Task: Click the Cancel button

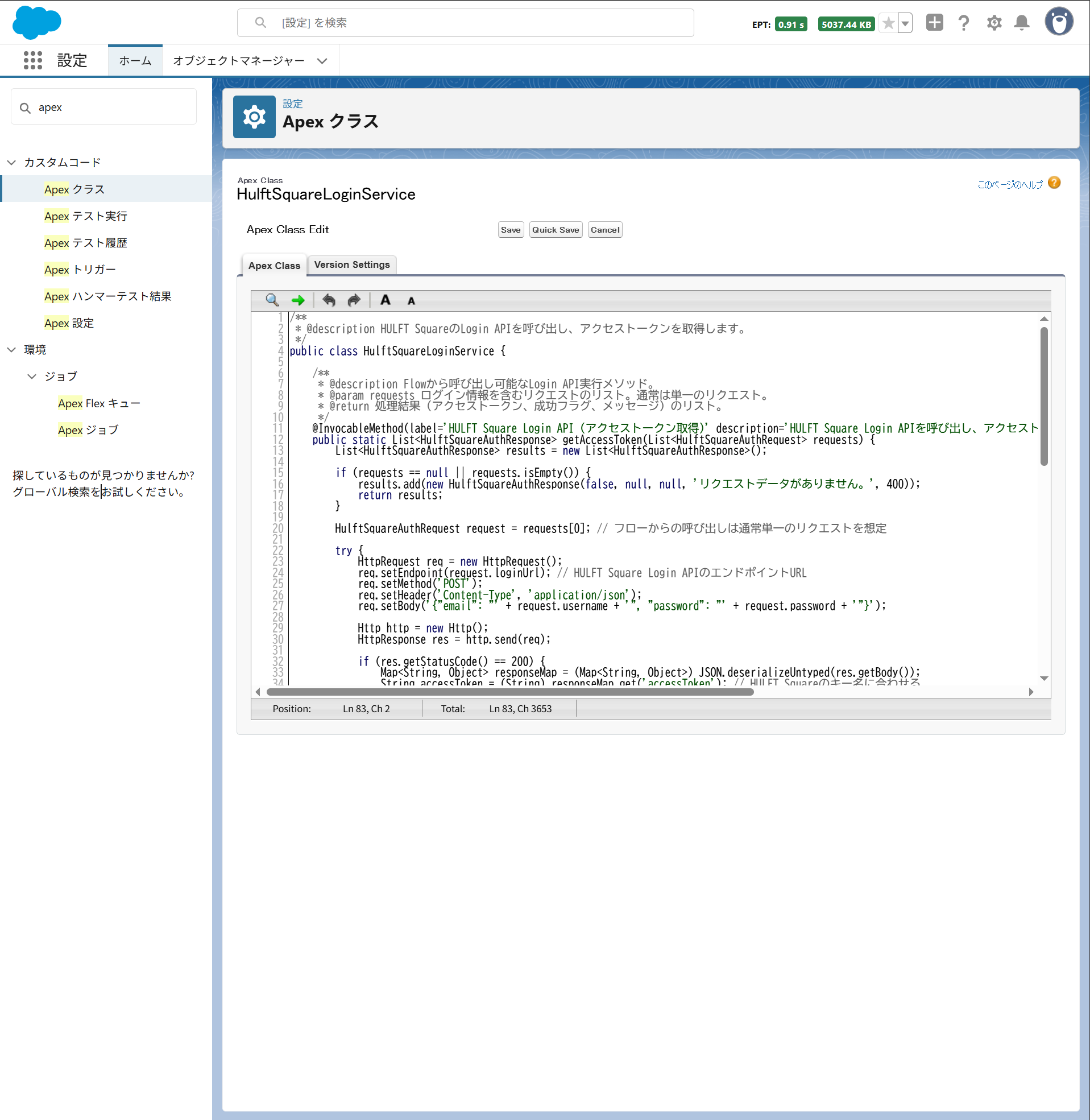Action: 604,230
